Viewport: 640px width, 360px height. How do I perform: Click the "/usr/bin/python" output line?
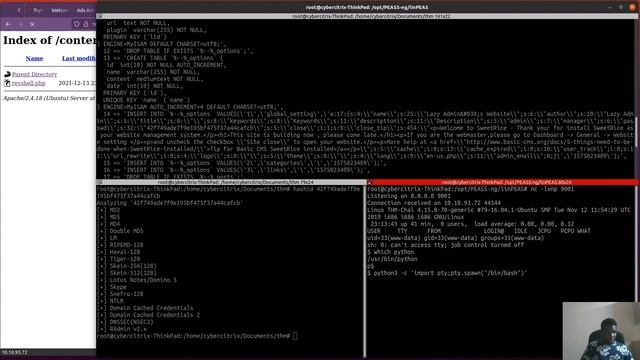[x=392, y=259]
